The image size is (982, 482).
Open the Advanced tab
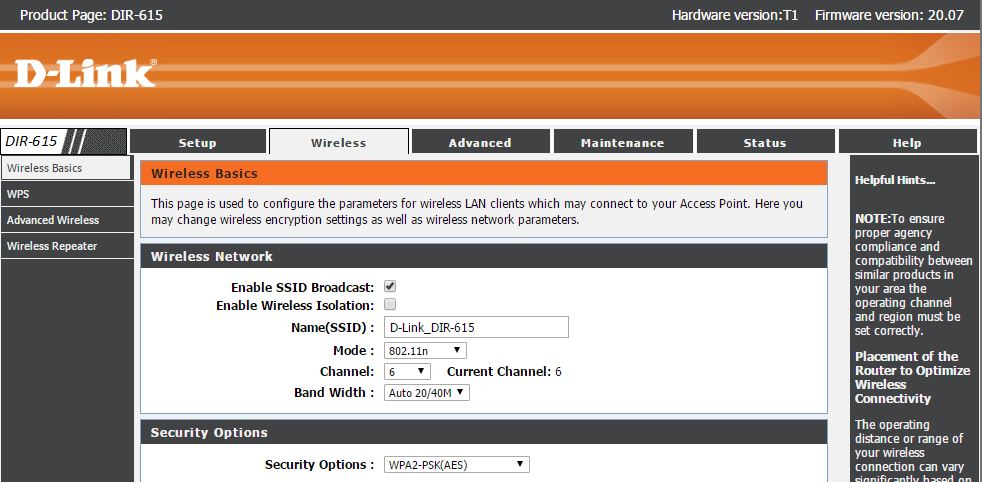(480, 142)
